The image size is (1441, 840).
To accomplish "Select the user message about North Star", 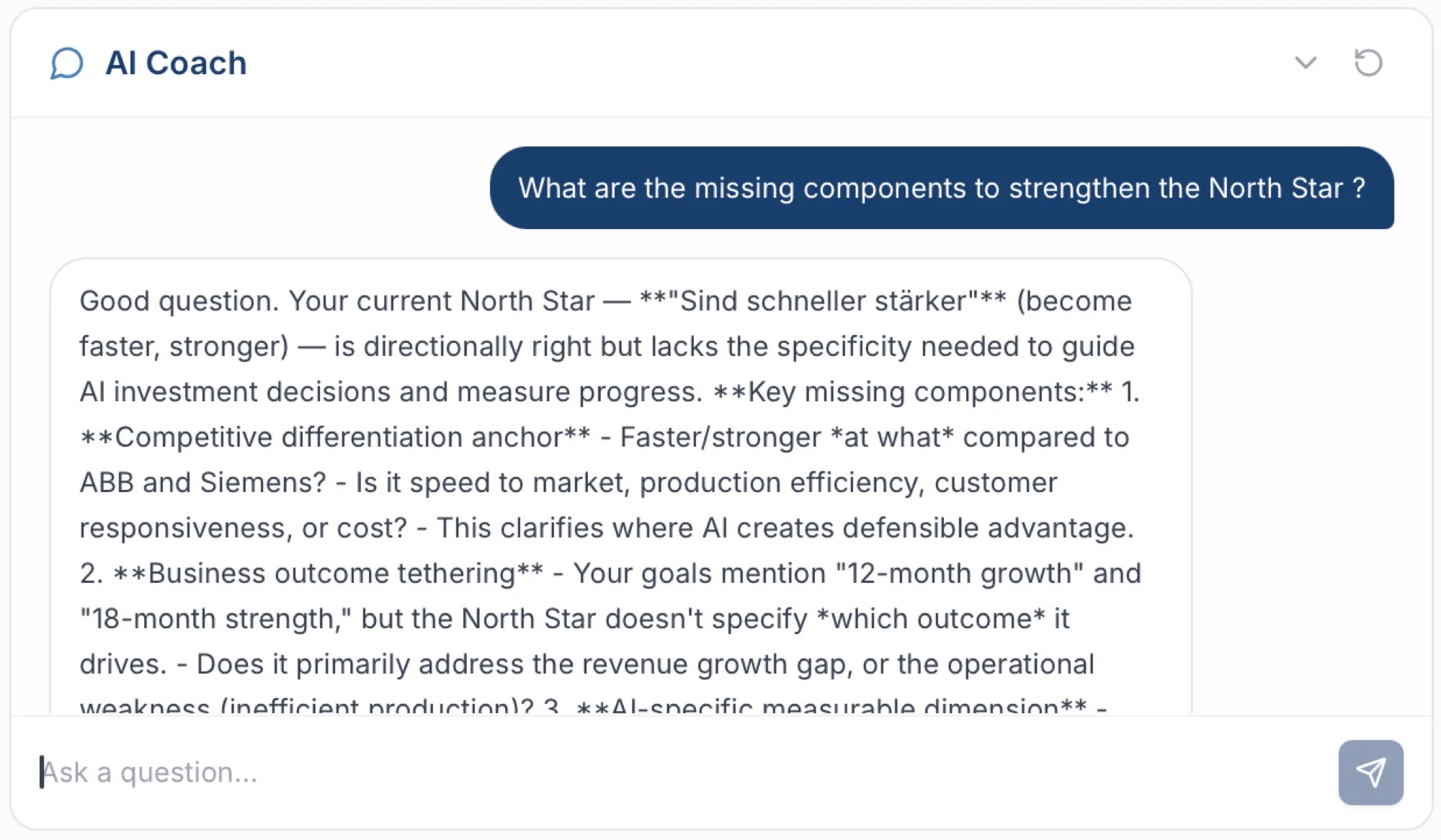I will (942, 188).
